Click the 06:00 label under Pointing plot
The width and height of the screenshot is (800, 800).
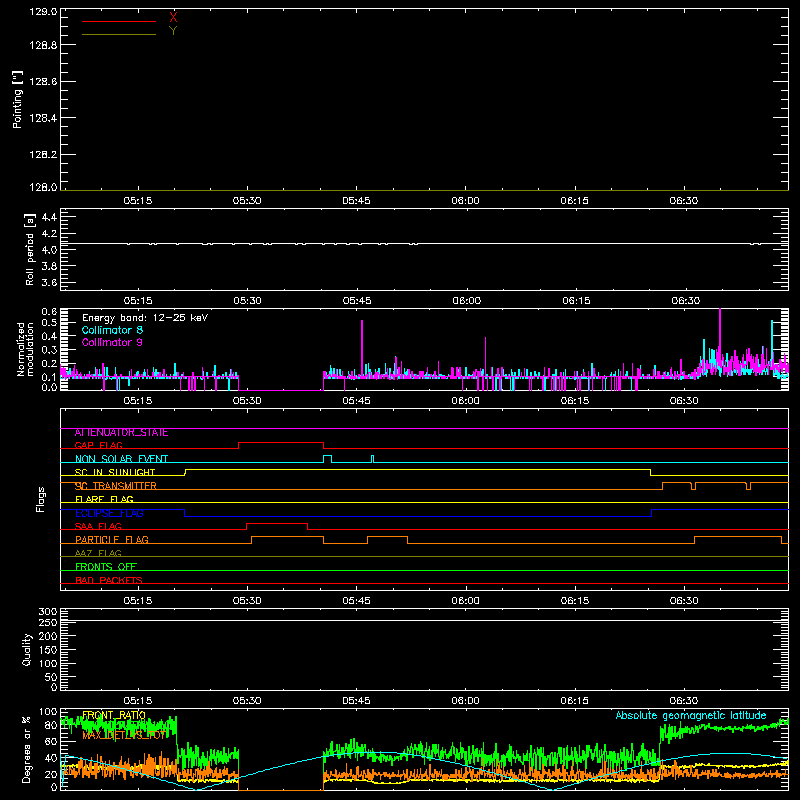click(x=465, y=201)
